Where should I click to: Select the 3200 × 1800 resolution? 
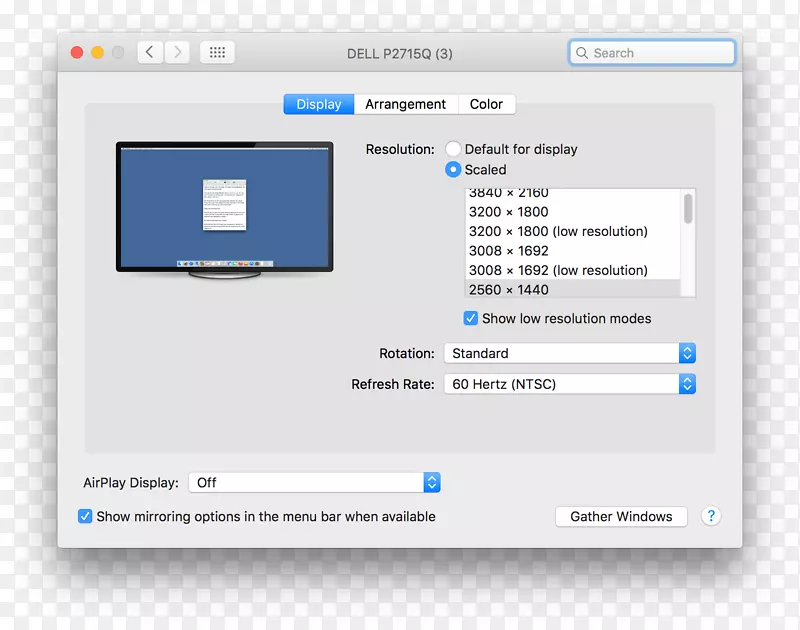click(507, 211)
